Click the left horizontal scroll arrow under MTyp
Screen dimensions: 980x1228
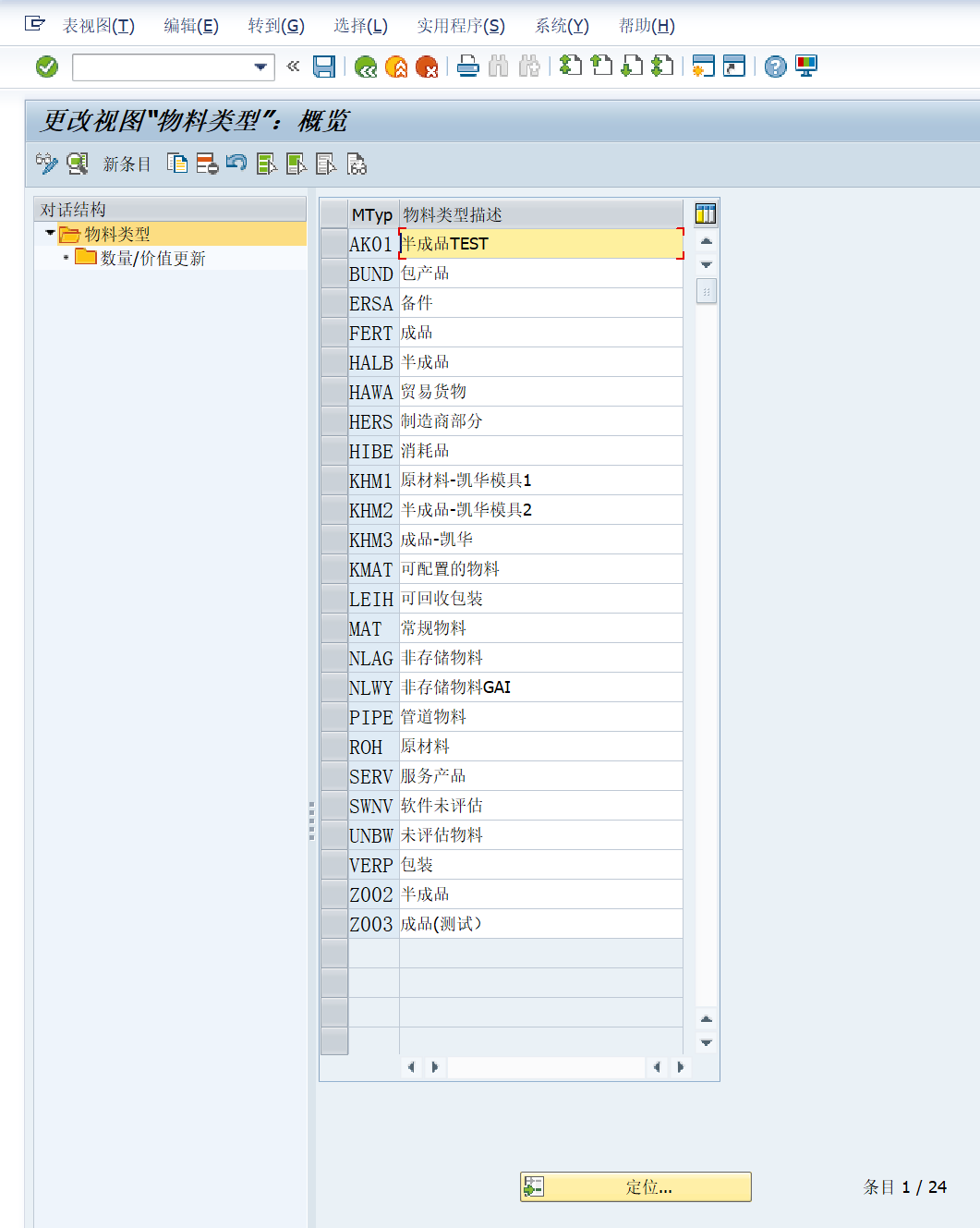click(x=411, y=1067)
